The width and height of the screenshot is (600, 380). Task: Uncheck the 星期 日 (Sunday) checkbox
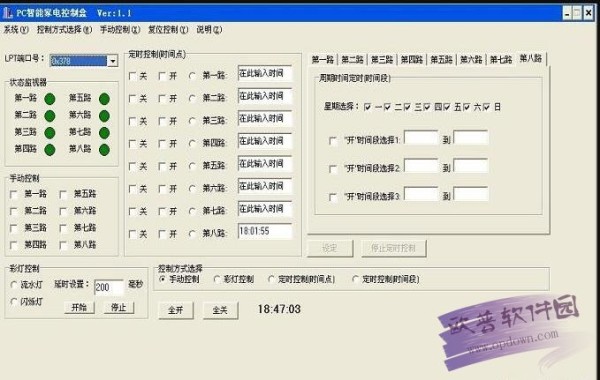pos(486,107)
